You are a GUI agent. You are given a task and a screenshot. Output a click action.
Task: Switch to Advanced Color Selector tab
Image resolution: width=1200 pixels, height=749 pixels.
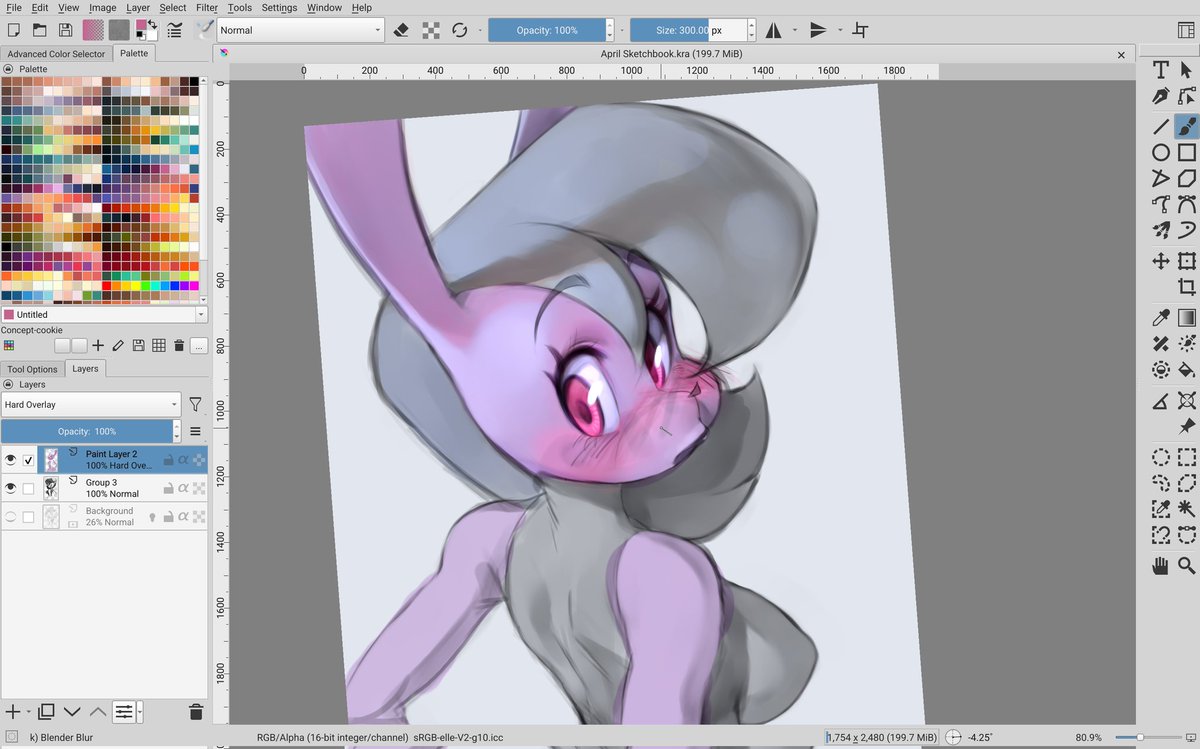click(x=57, y=54)
